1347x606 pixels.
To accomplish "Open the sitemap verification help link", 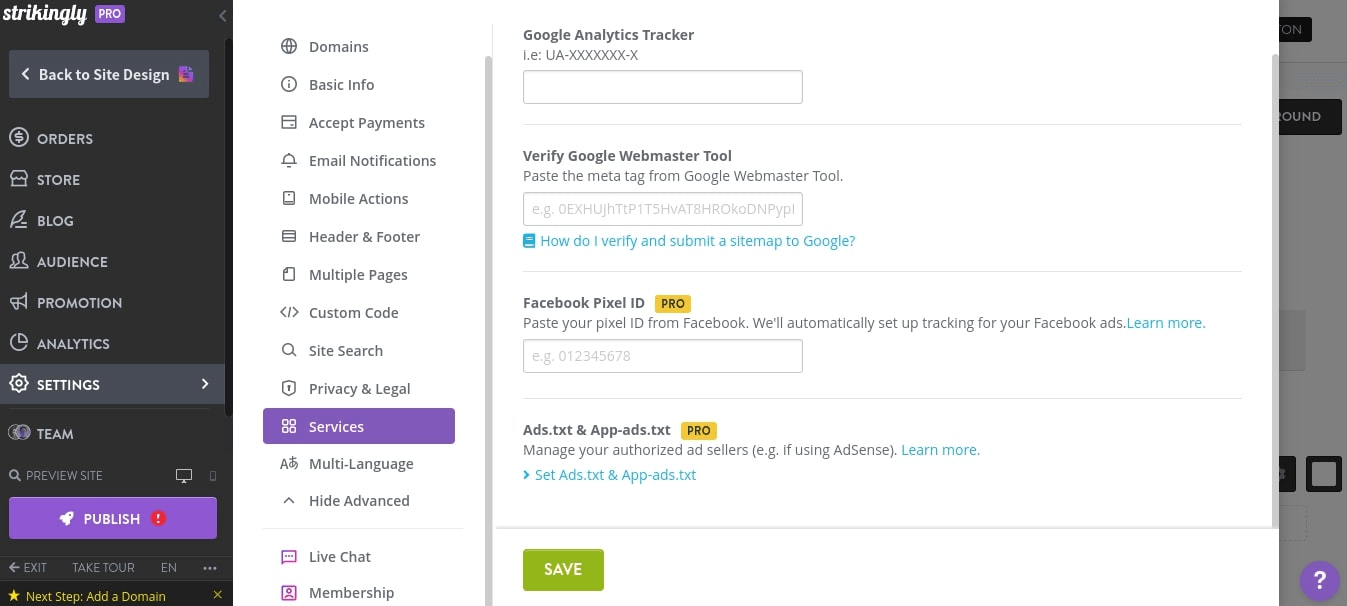I will point(697,240).
